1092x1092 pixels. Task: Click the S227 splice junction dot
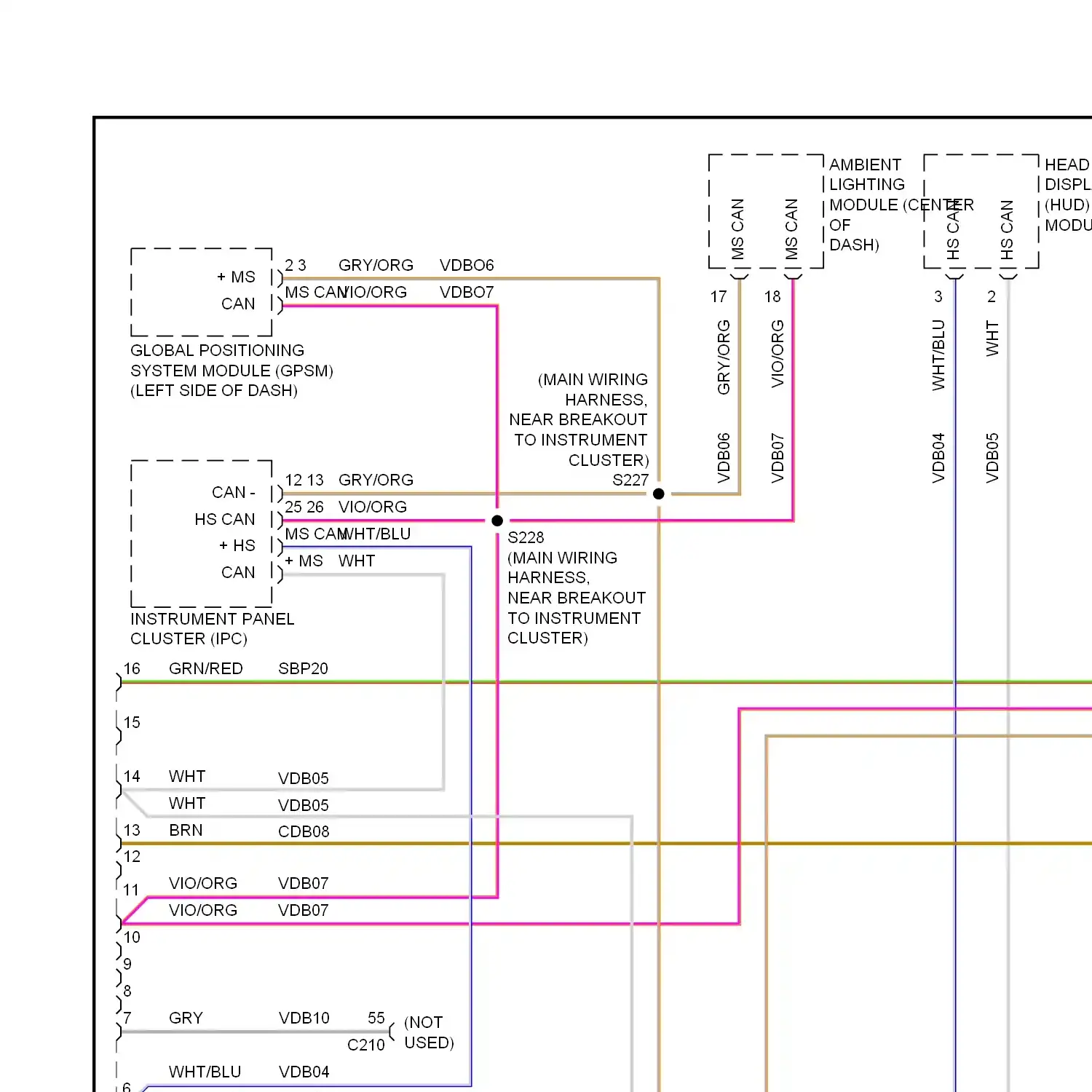click(659, 494)
